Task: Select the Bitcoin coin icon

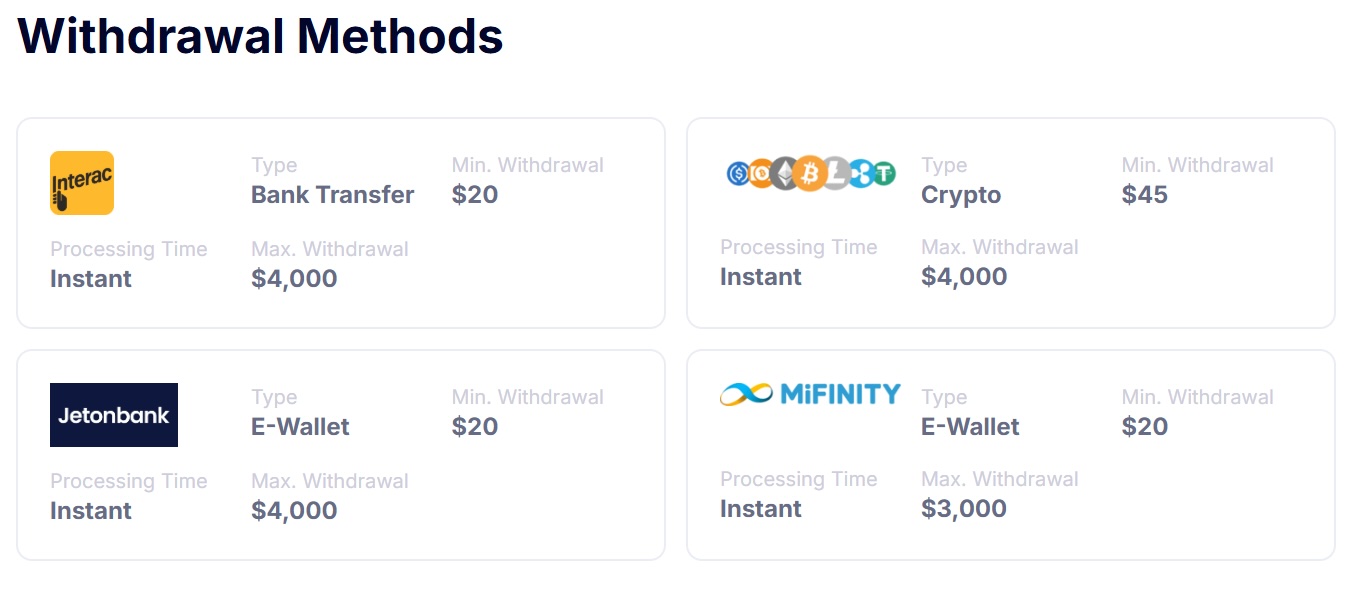Action: pos(810,173)
